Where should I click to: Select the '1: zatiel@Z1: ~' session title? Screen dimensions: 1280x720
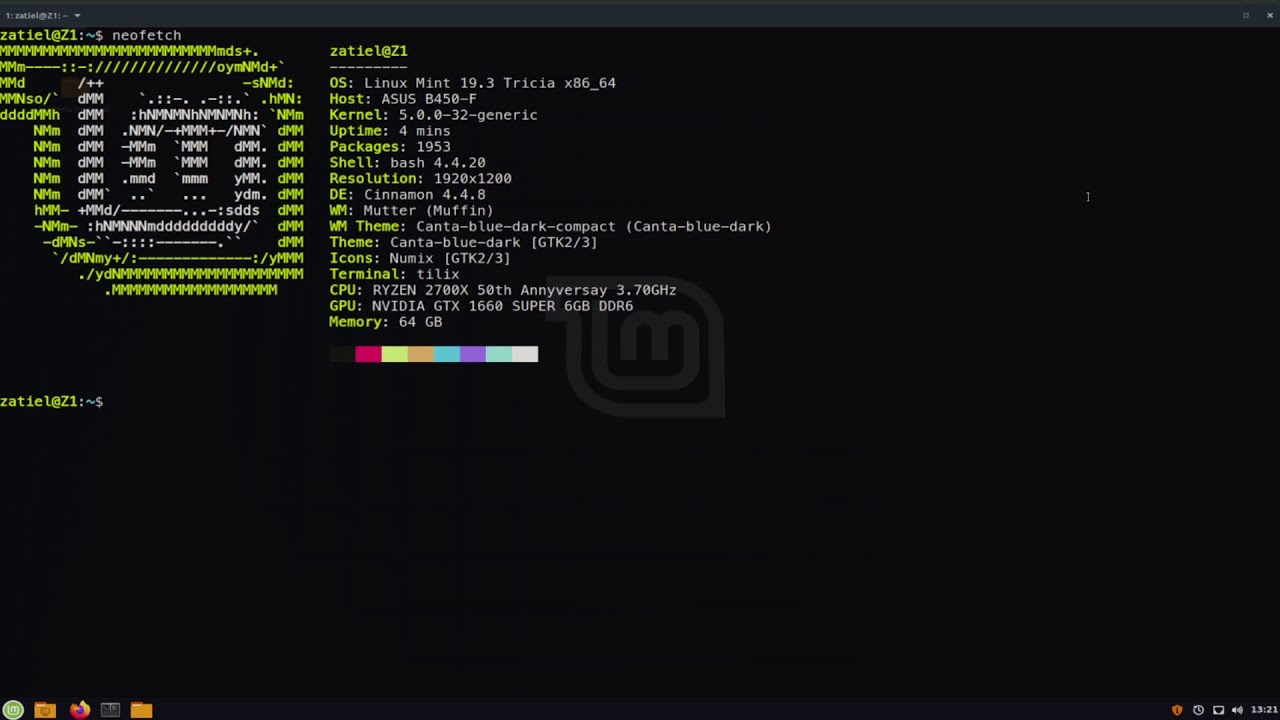36,15
